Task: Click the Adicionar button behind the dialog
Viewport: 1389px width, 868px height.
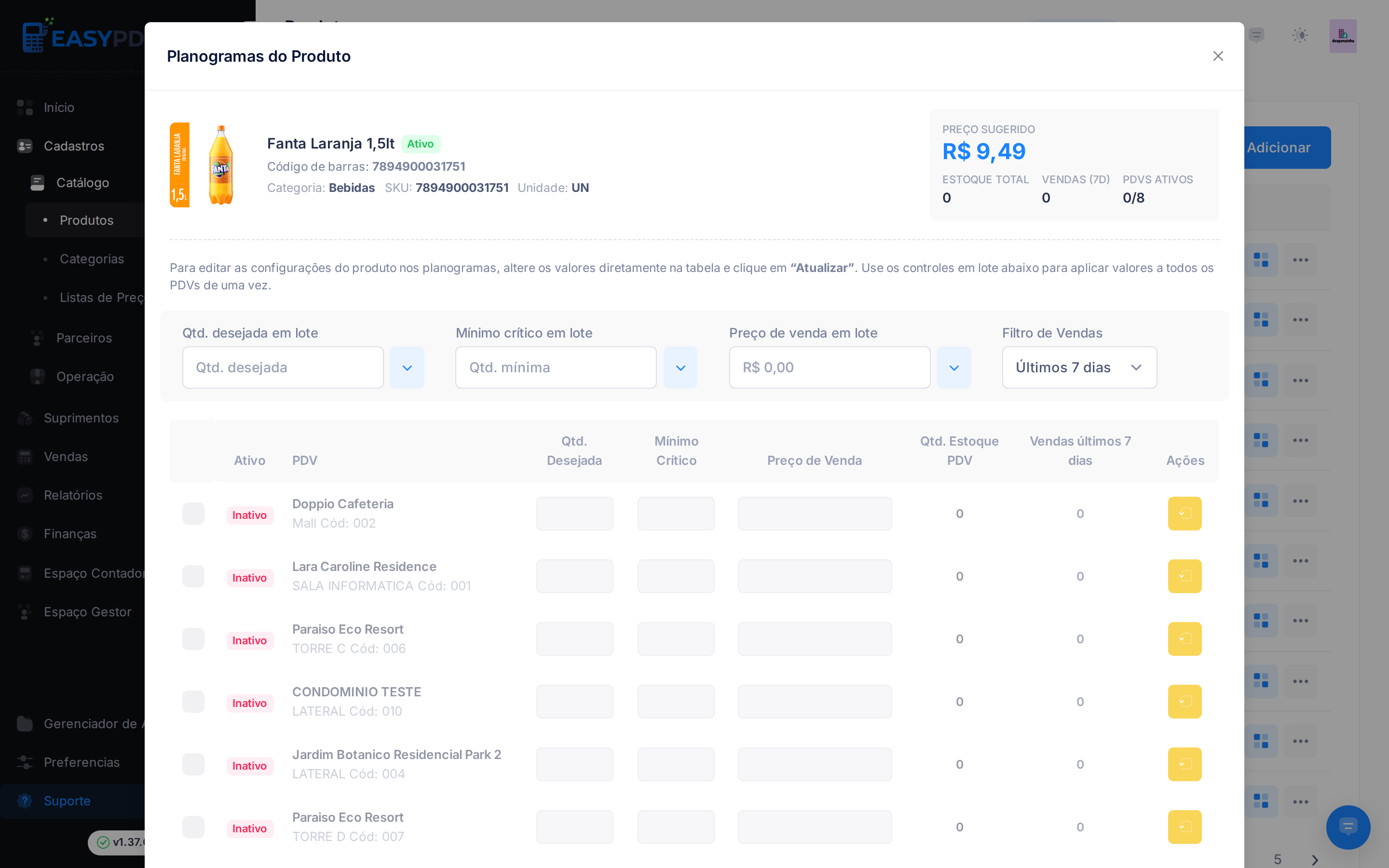Action: 1287,148
